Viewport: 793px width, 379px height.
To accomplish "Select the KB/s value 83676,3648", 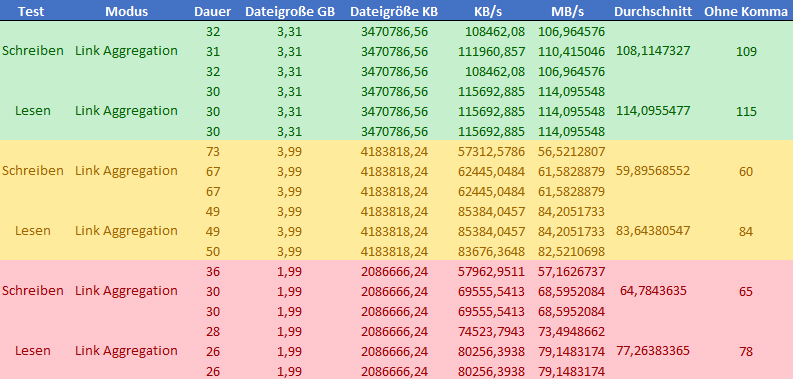I will point(492,252).
